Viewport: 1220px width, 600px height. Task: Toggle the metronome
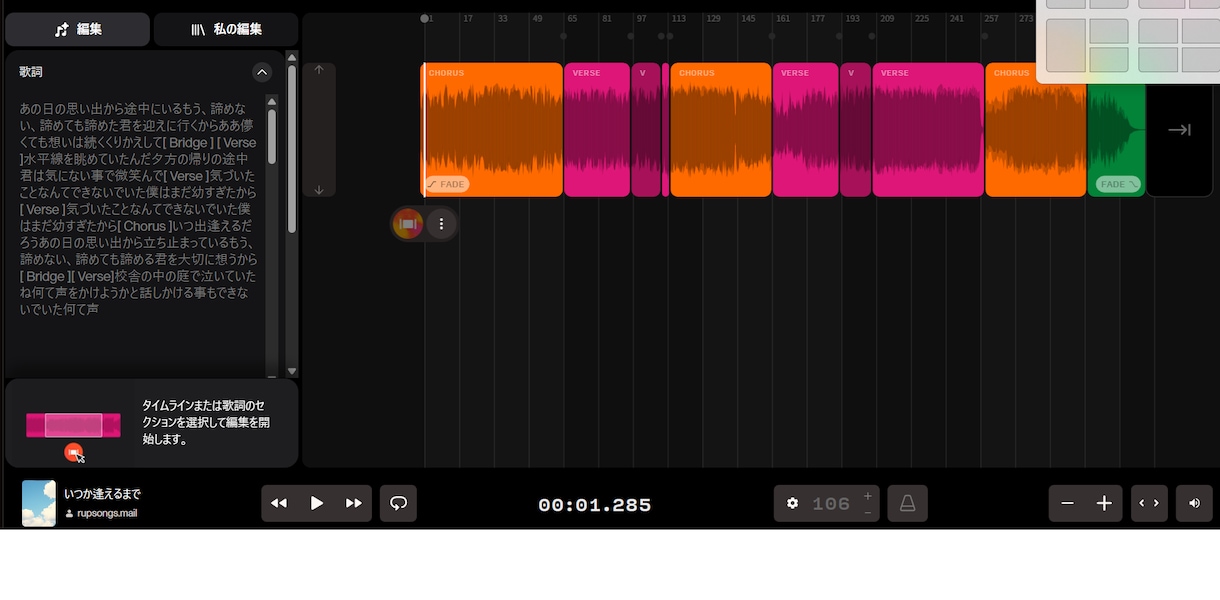pos(907,503)
